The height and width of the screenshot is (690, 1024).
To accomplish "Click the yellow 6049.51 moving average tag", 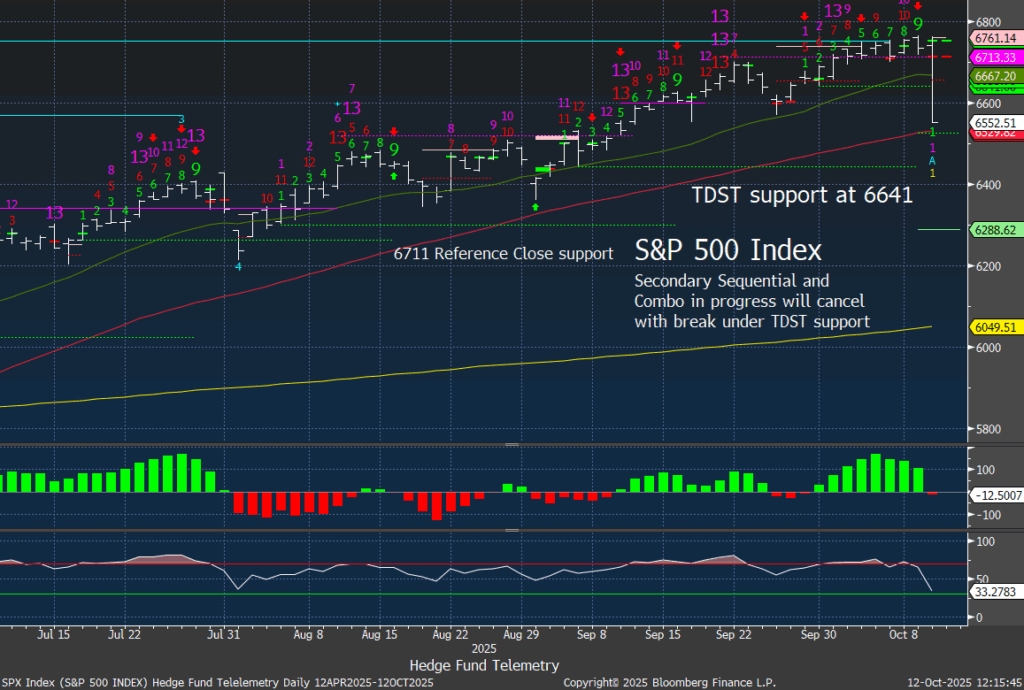I will click(x=993, y=326).
